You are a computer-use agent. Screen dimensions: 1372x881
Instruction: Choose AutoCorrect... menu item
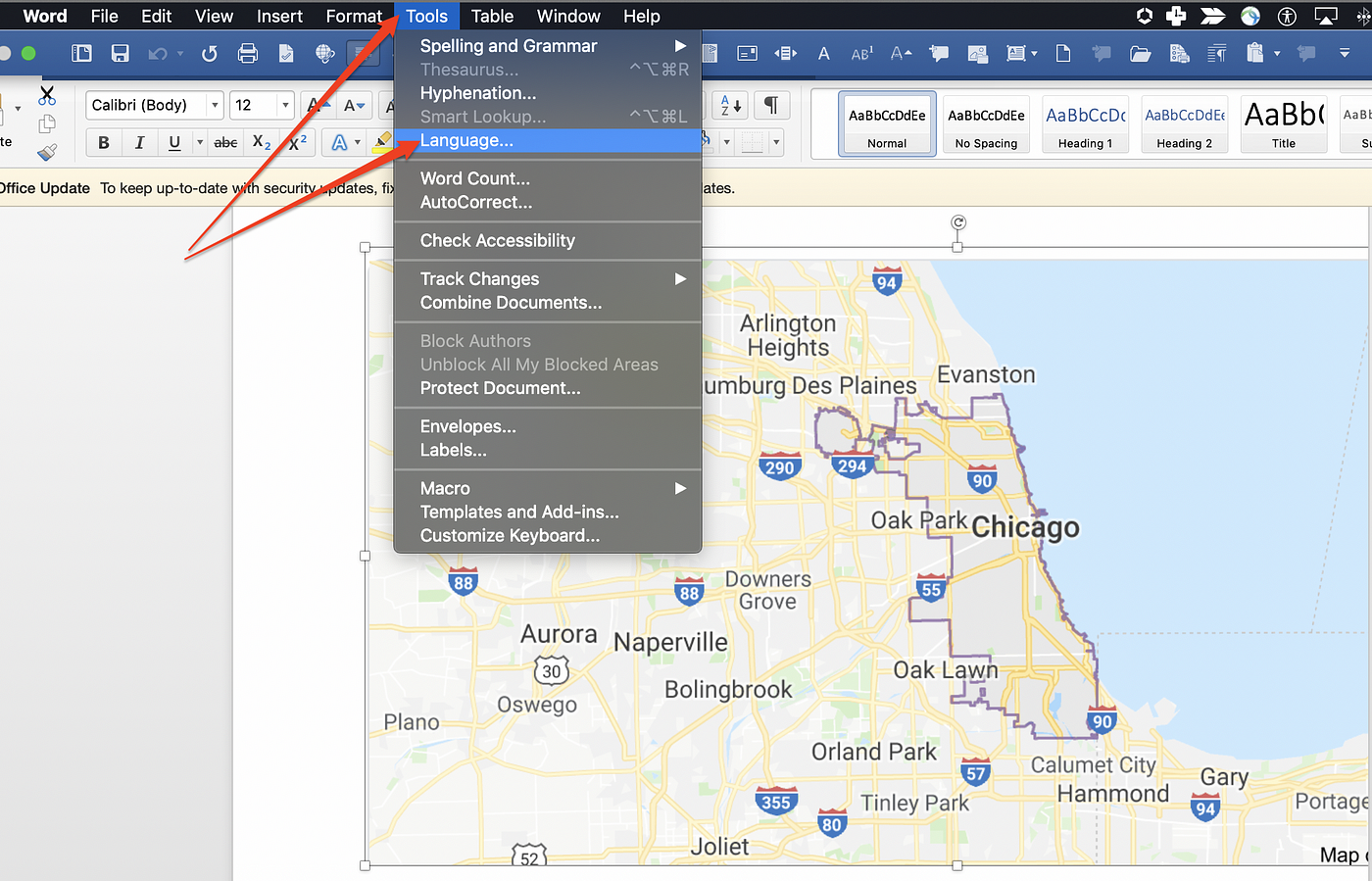tap(548, 202)
